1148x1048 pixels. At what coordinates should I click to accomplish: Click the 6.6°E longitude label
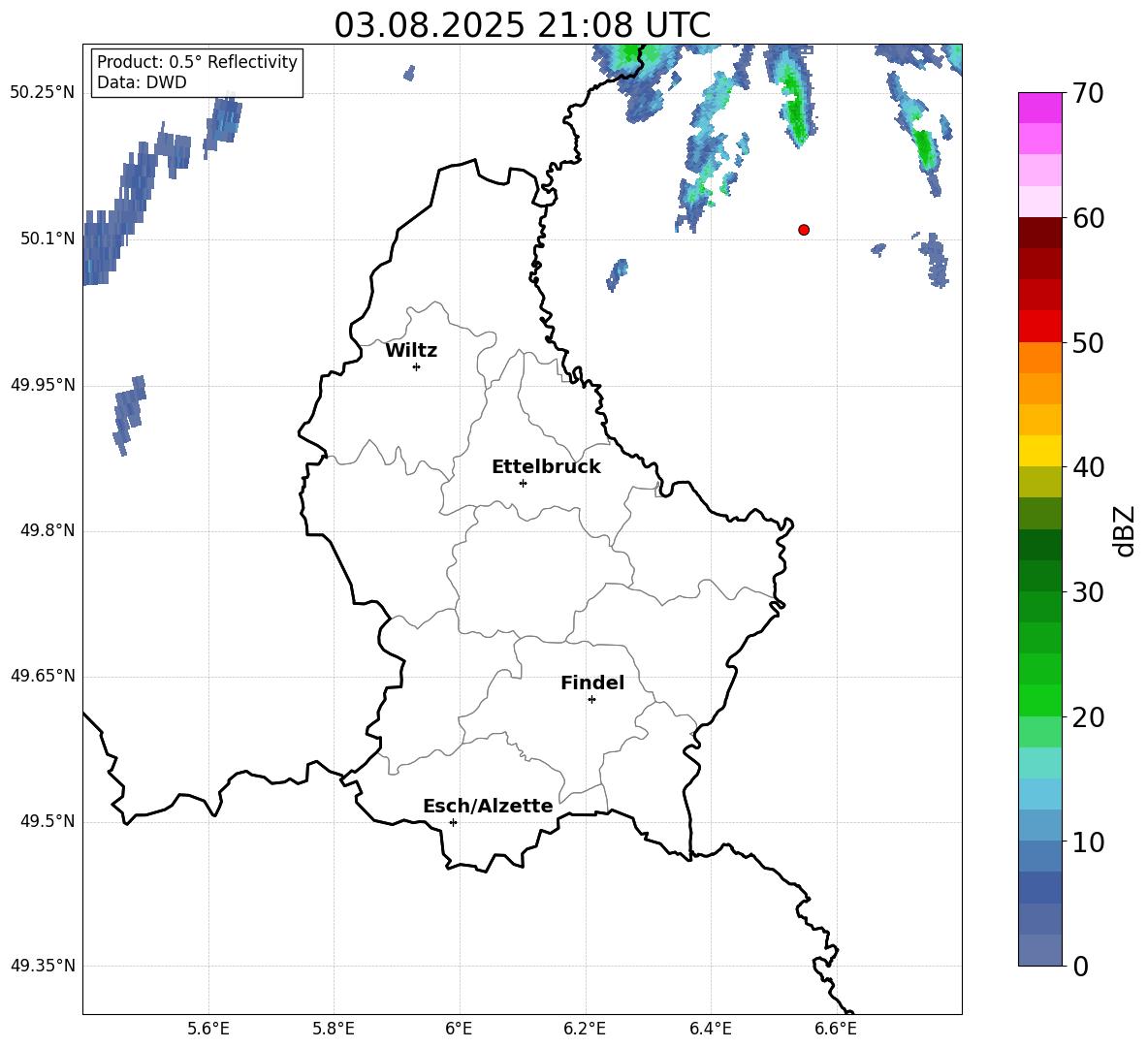point(836,1029)
